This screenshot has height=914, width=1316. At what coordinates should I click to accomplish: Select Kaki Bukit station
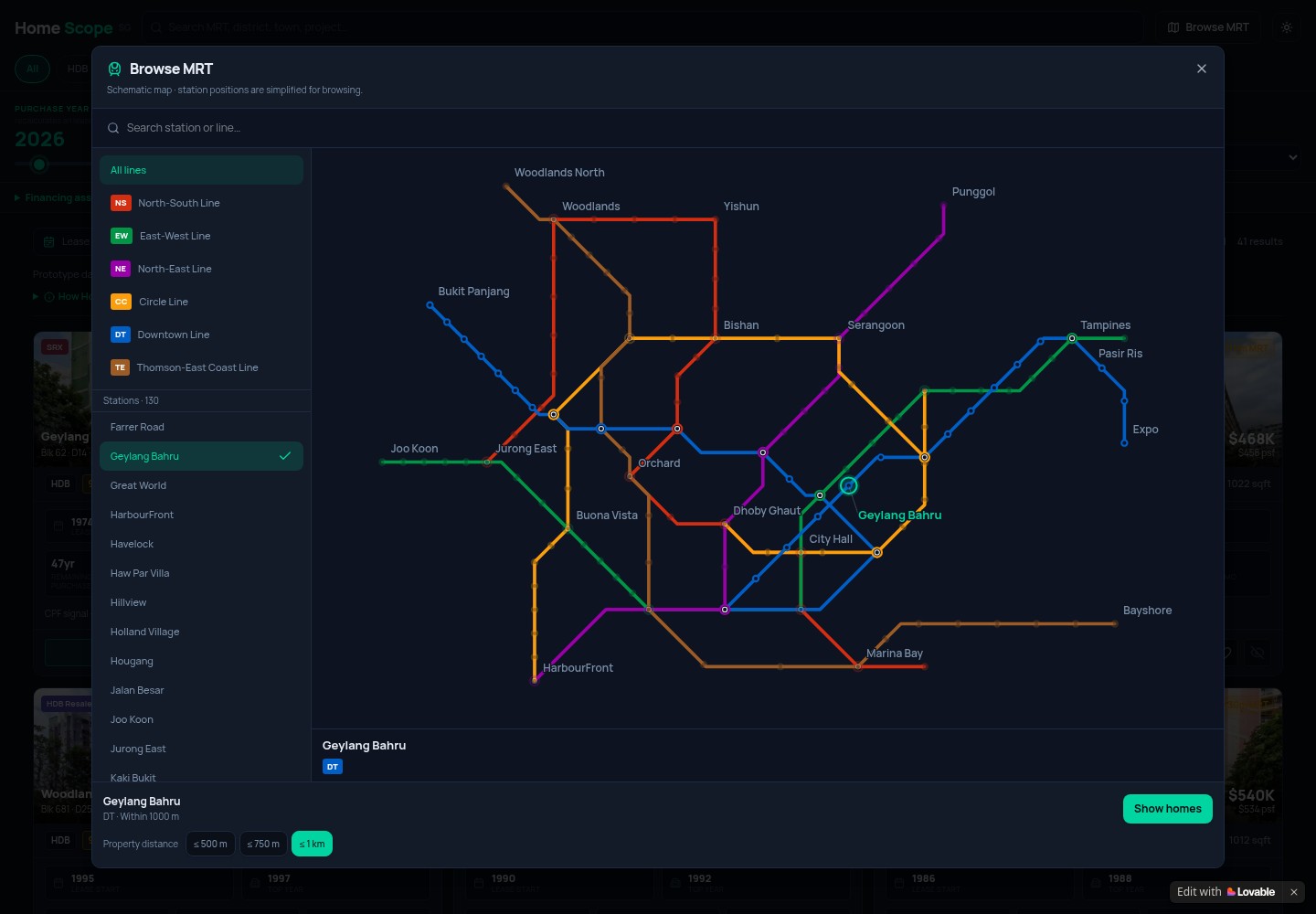click(201, 775)
